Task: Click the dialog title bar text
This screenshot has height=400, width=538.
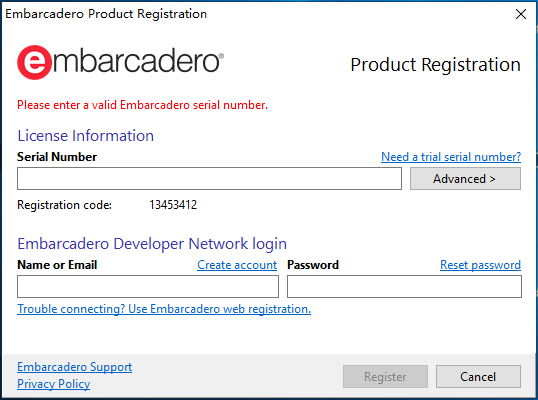Action: (x=106, y=14)
